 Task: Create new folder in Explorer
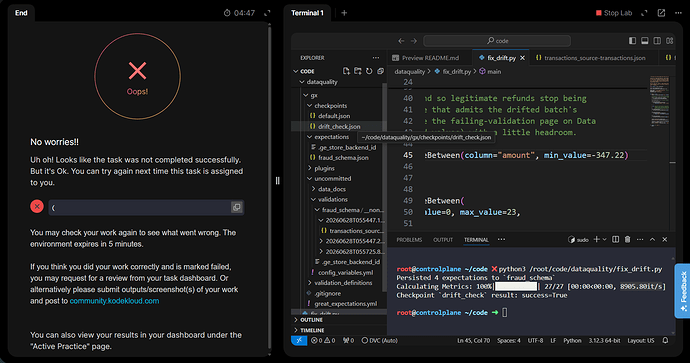[x=357, y=71]
